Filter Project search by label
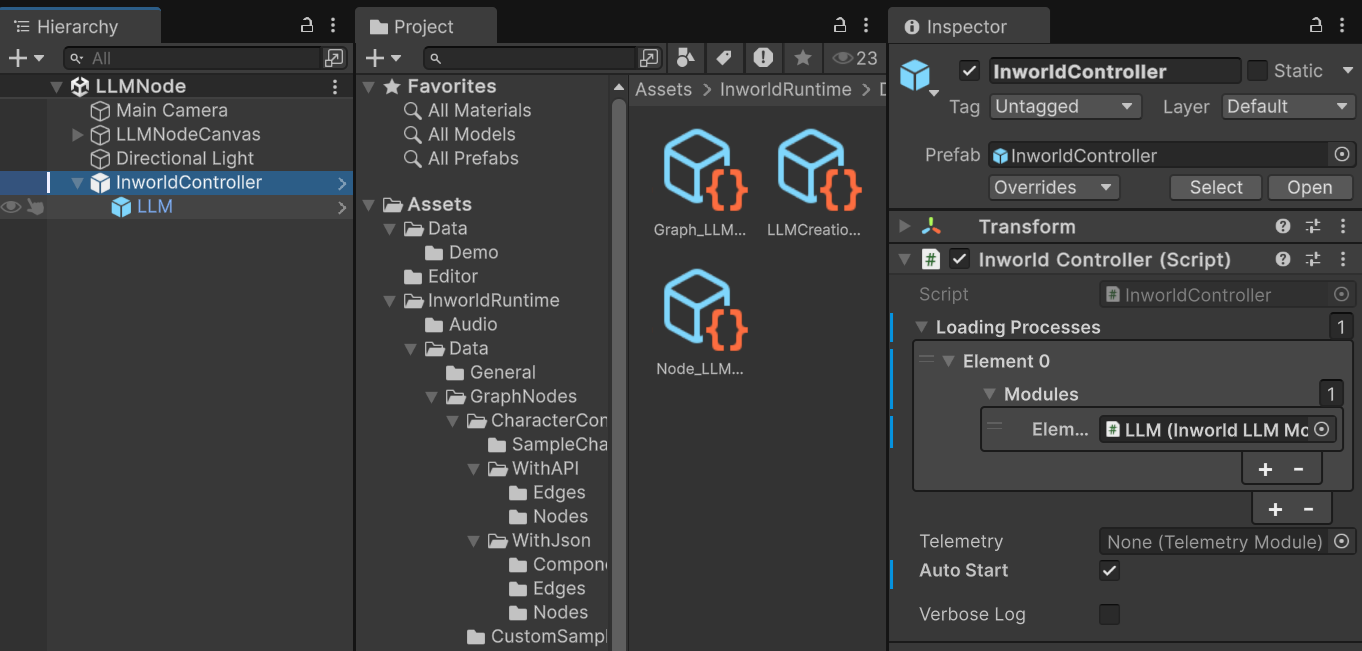The image size is (1362, 651). [x=724, y=57]
